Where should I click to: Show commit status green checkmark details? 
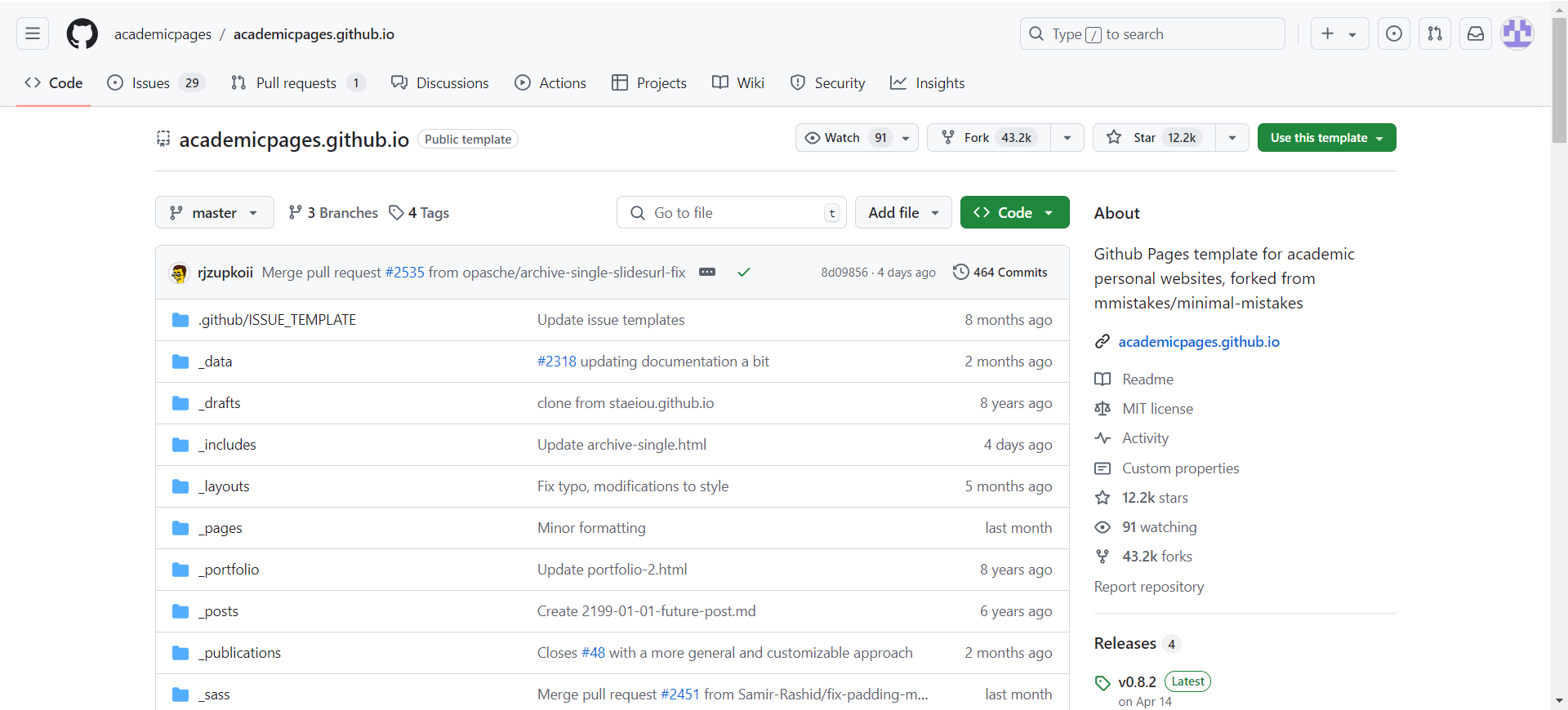pyautogui.click(x=744, y=272)
